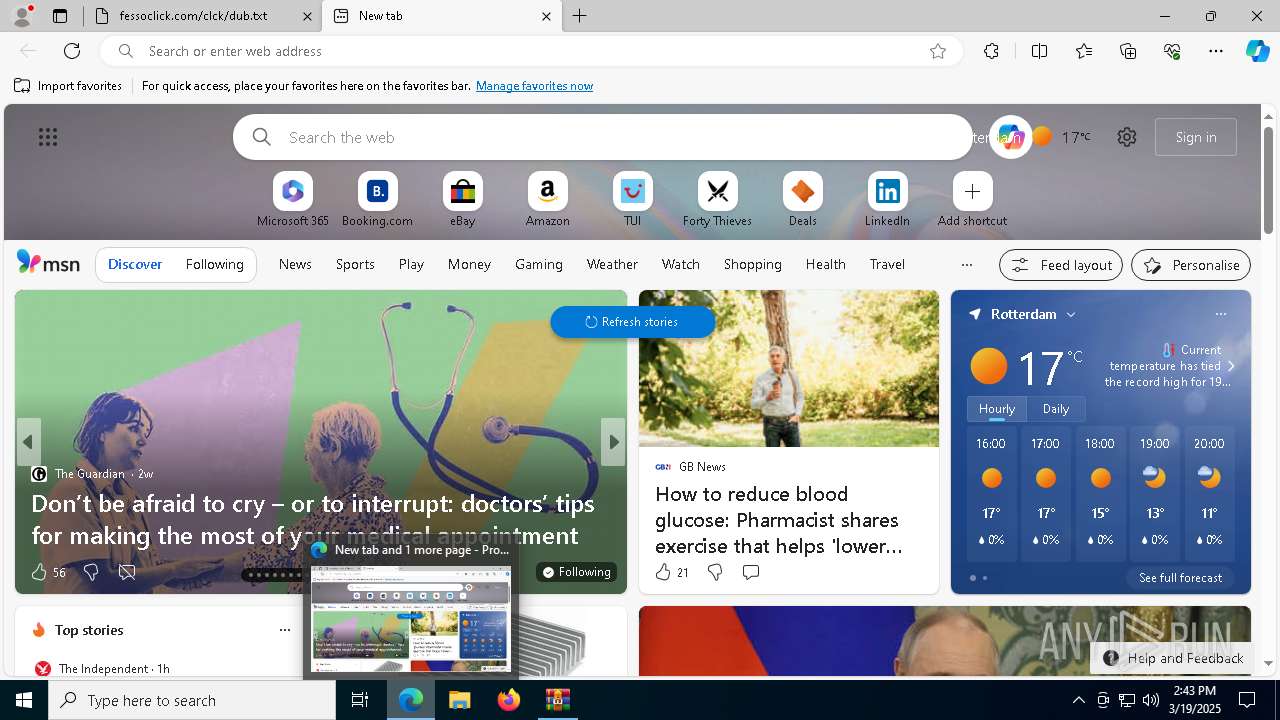Focus the Search the web box
This screenshot has height=720, width=1280.
coord(603,137)
